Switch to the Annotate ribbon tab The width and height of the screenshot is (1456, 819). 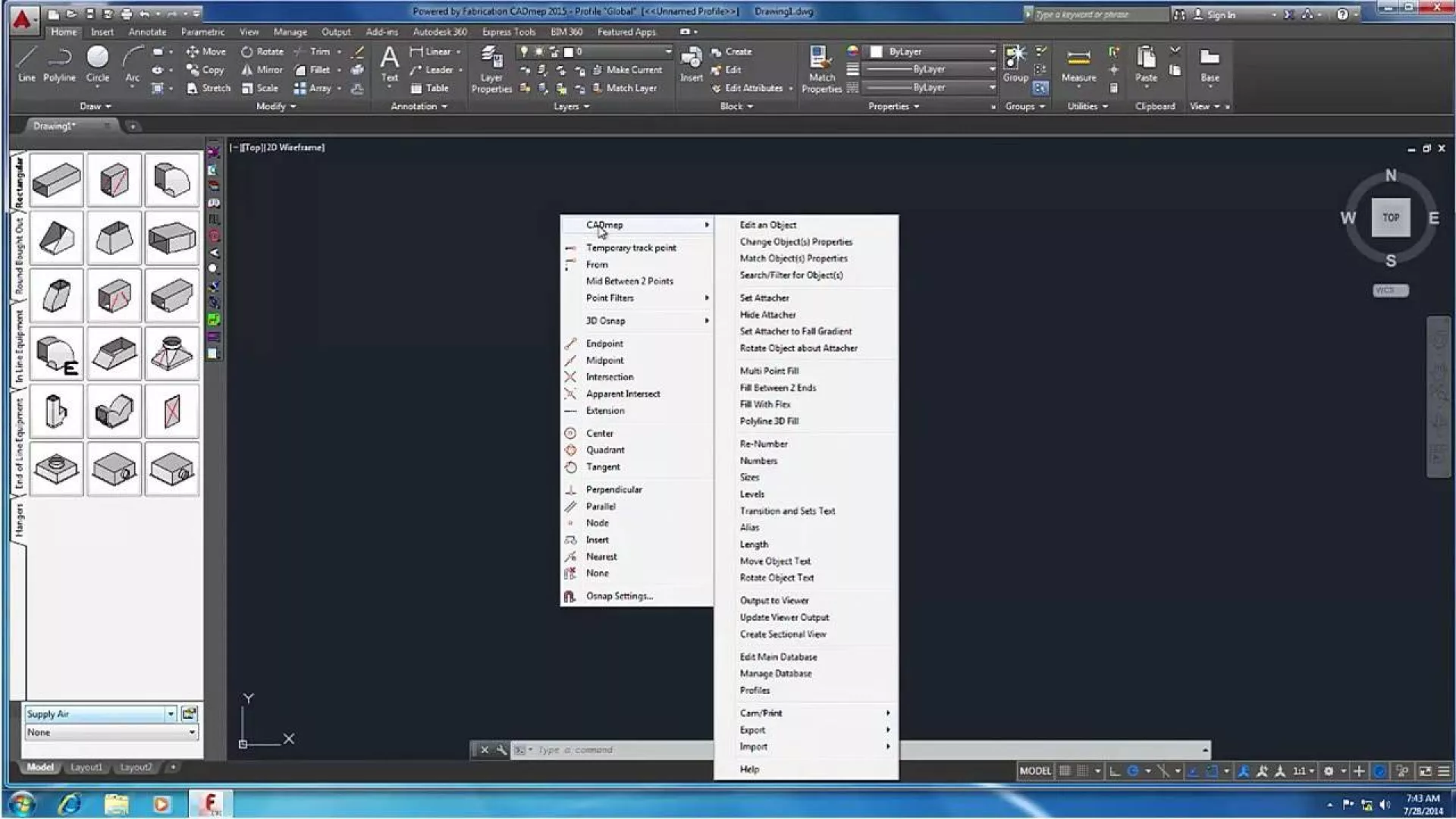click(x=147, y=32)
